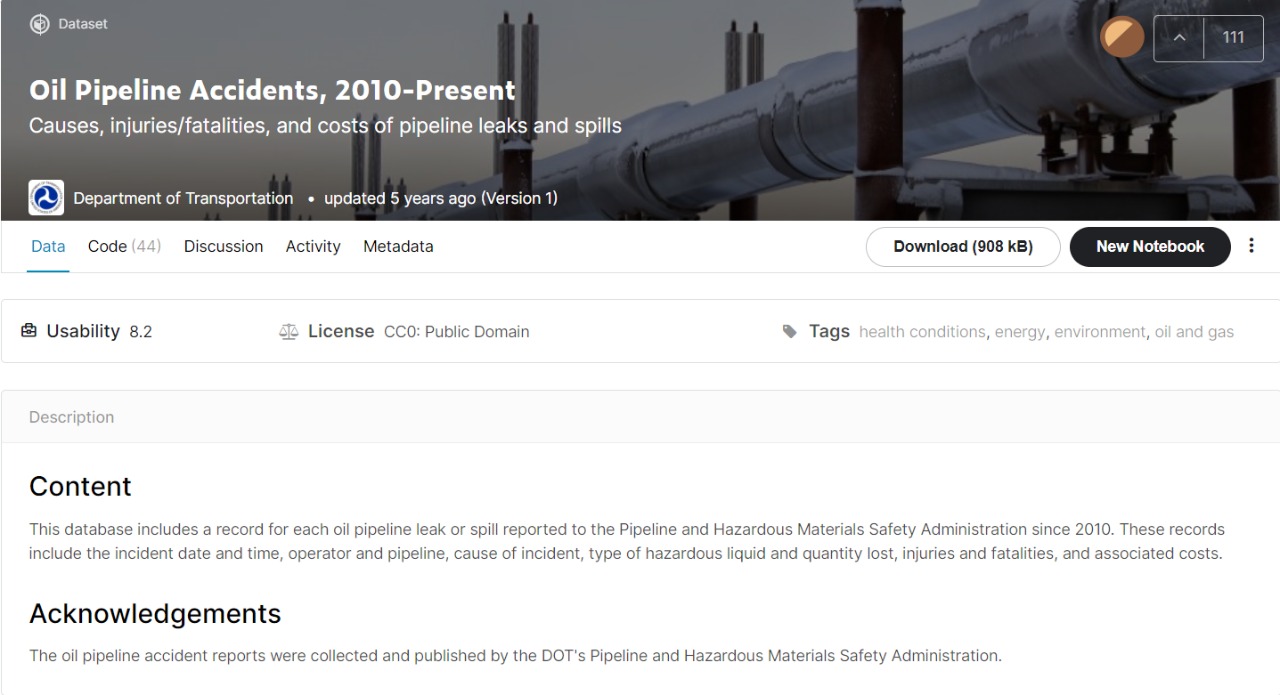Open the Department of Transportation profile link
This screenshot has height=695, width=1280.
pyautogui.click(x=183, y=198)
